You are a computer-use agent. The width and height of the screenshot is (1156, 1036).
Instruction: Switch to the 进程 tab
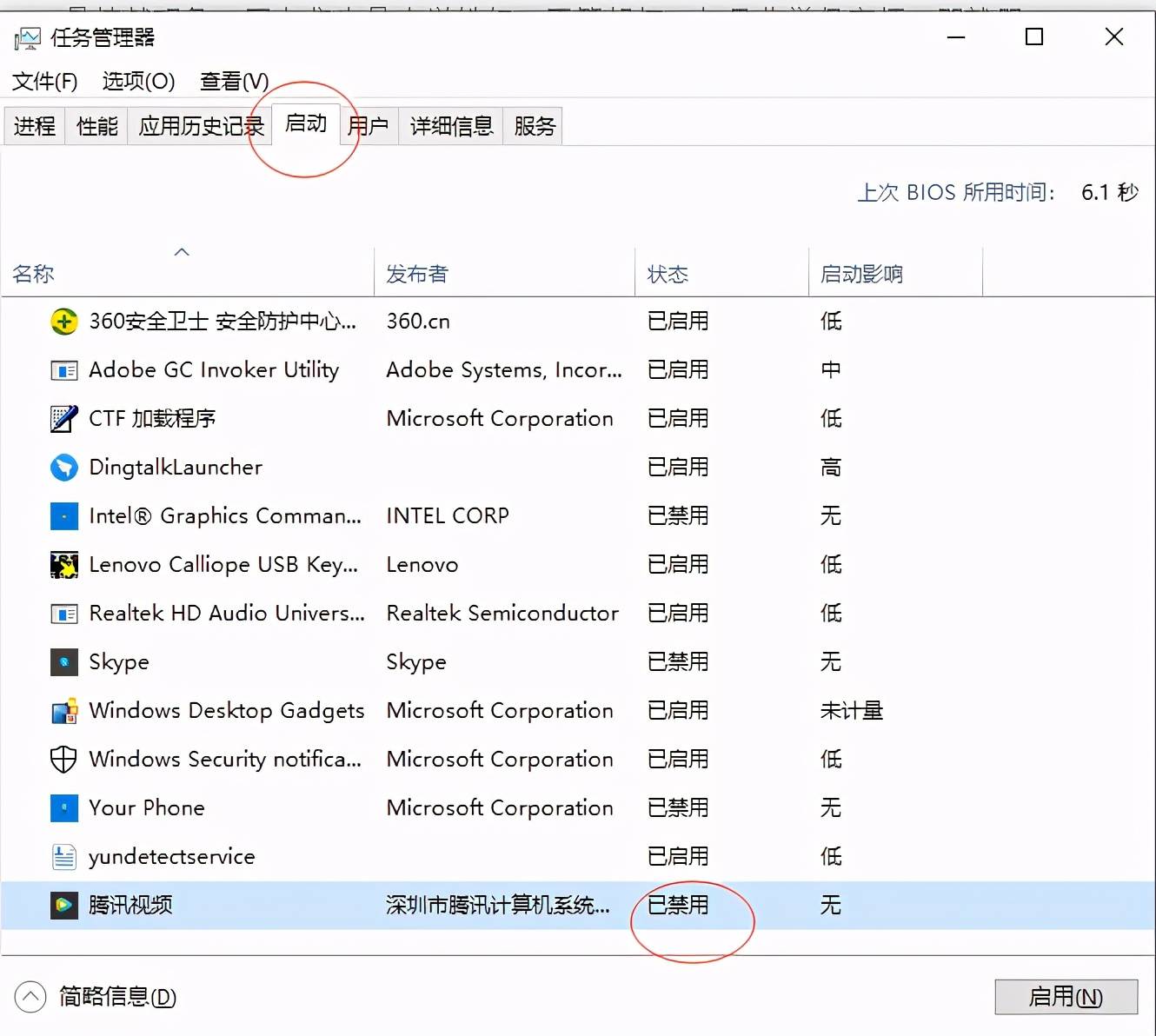click(x=35, y=126)
